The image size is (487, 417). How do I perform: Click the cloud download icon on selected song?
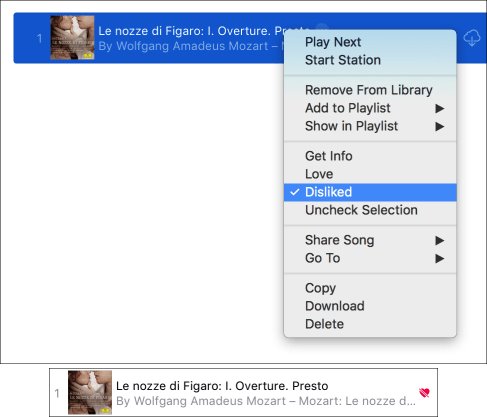[x=472, y=38]
